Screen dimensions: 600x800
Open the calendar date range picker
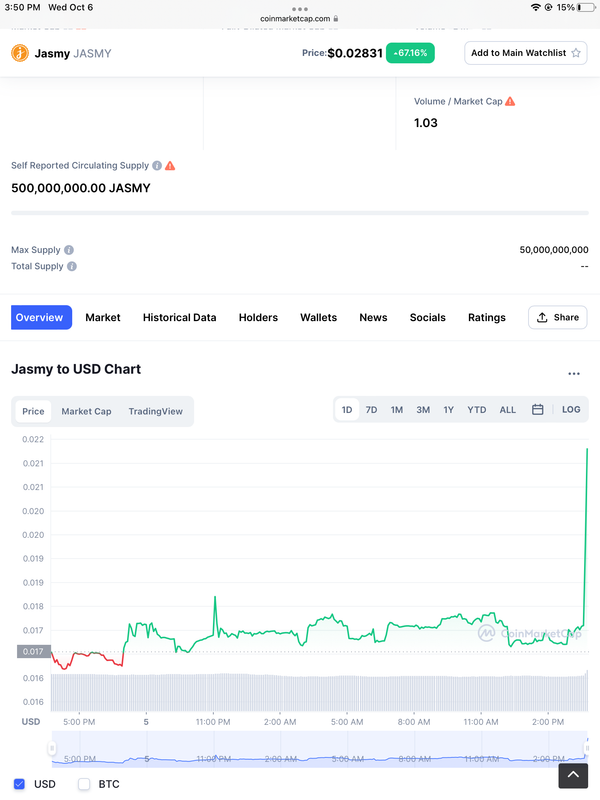click(537, 410)
